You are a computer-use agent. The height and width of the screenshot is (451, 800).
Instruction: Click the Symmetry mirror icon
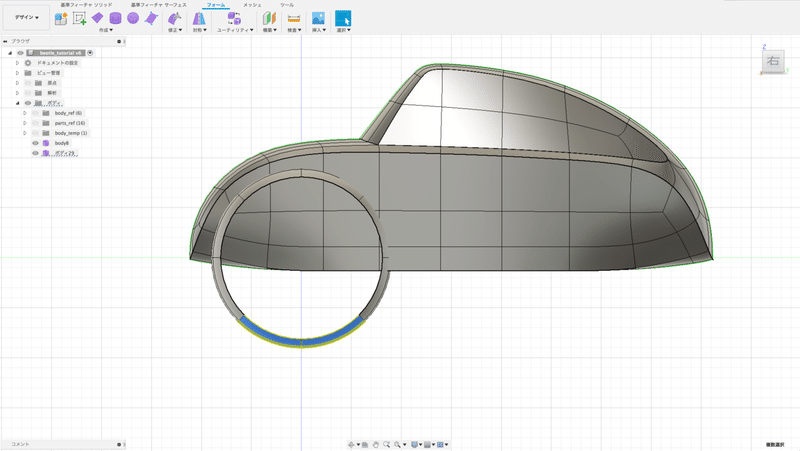click(199, 18)
